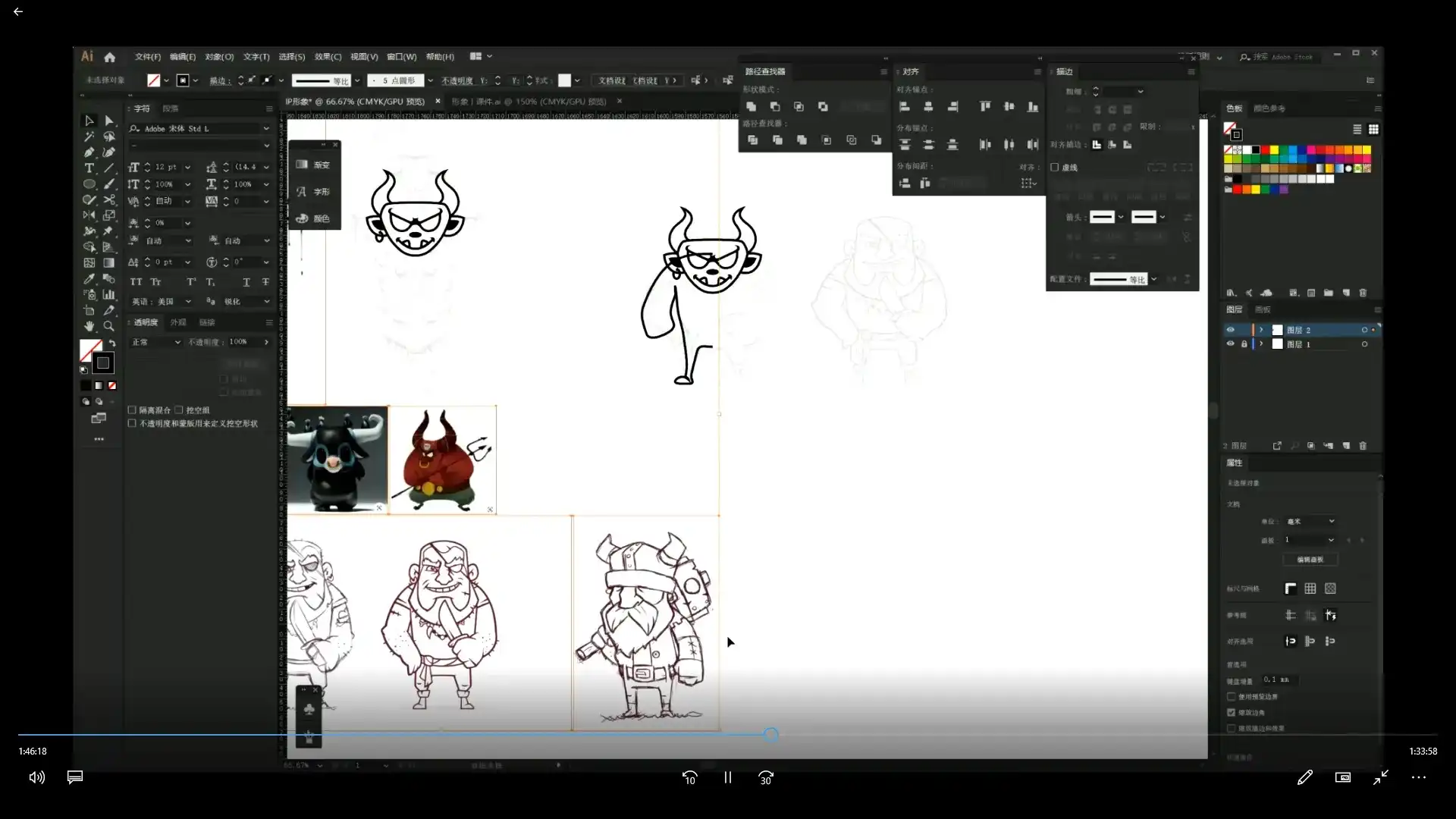The image size is (1456, 819).
Task: Toggle the 虚线 dashed line checkbox
Action: (x=1054, y=168)
